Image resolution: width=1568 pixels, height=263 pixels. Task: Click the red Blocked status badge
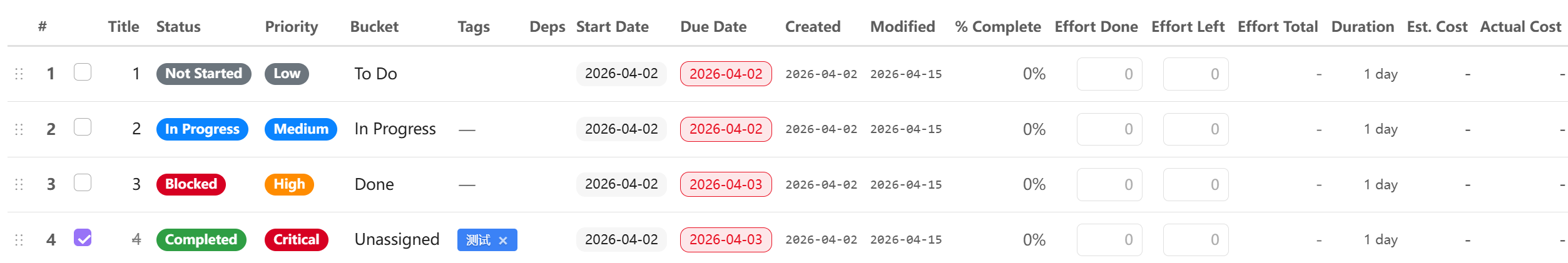(x=191, y=184)
